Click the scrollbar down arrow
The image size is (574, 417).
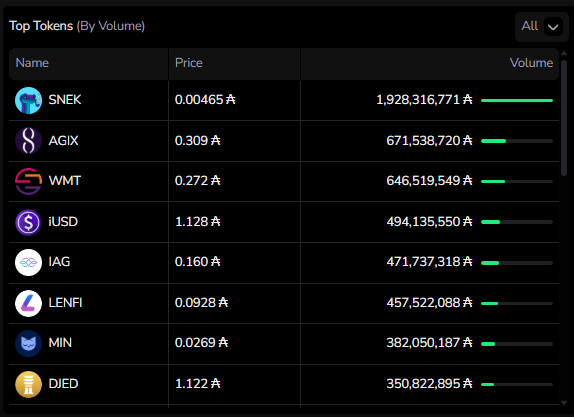[564, 403]
